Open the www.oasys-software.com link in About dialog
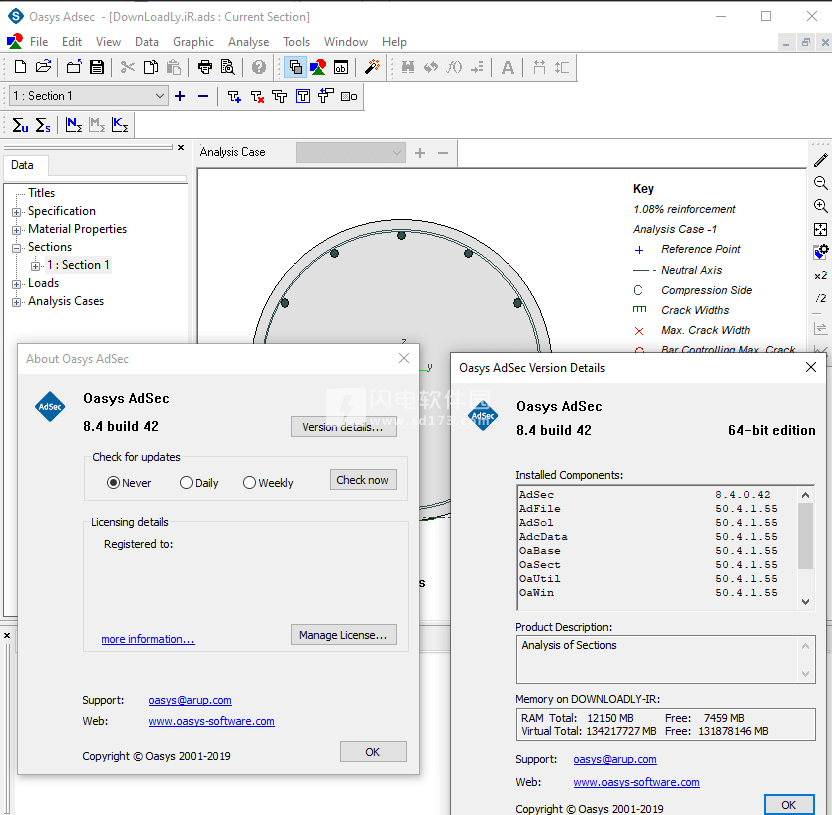The width and height of the screenshot is (832, 815). tap(211, 721)
